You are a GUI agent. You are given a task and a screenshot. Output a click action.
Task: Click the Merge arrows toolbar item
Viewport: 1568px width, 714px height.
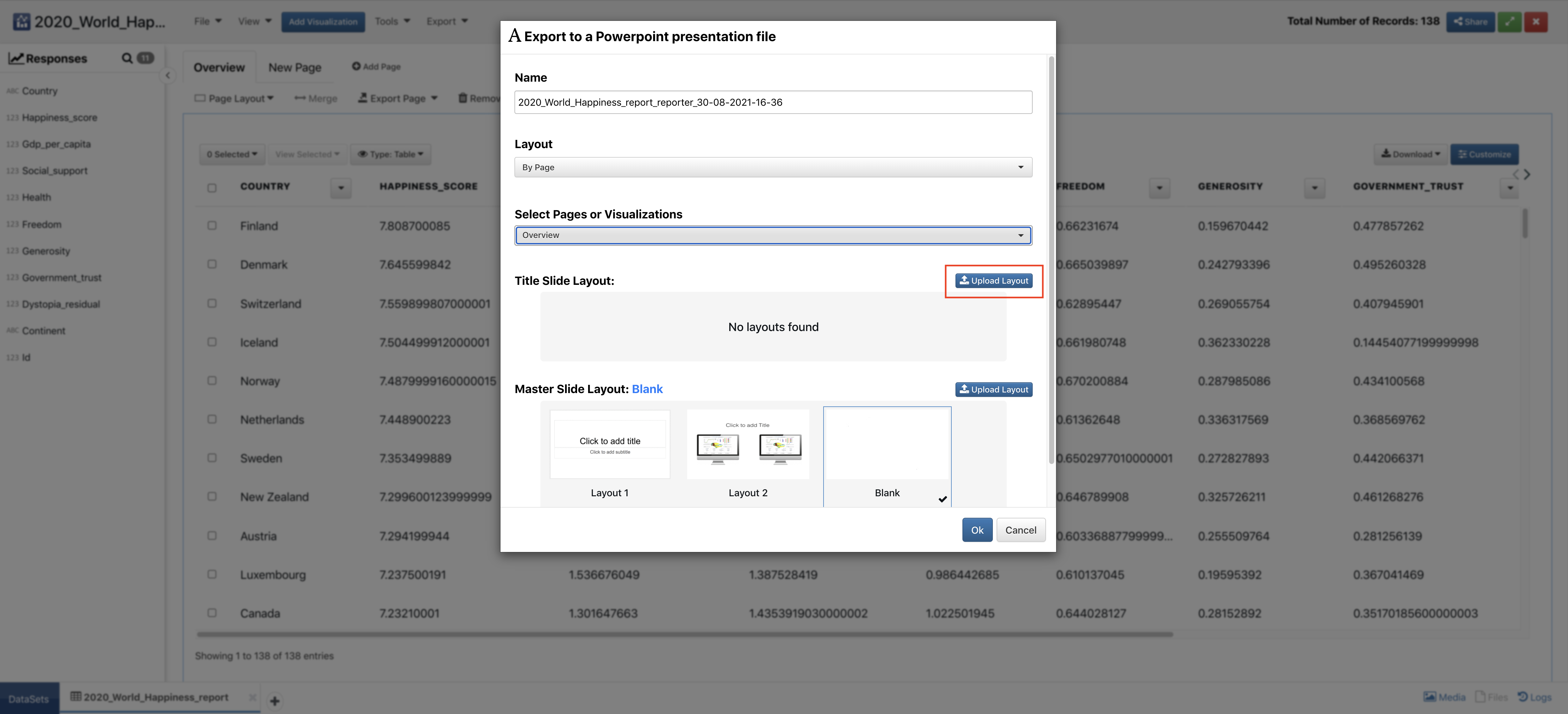(x=316, y=98)
